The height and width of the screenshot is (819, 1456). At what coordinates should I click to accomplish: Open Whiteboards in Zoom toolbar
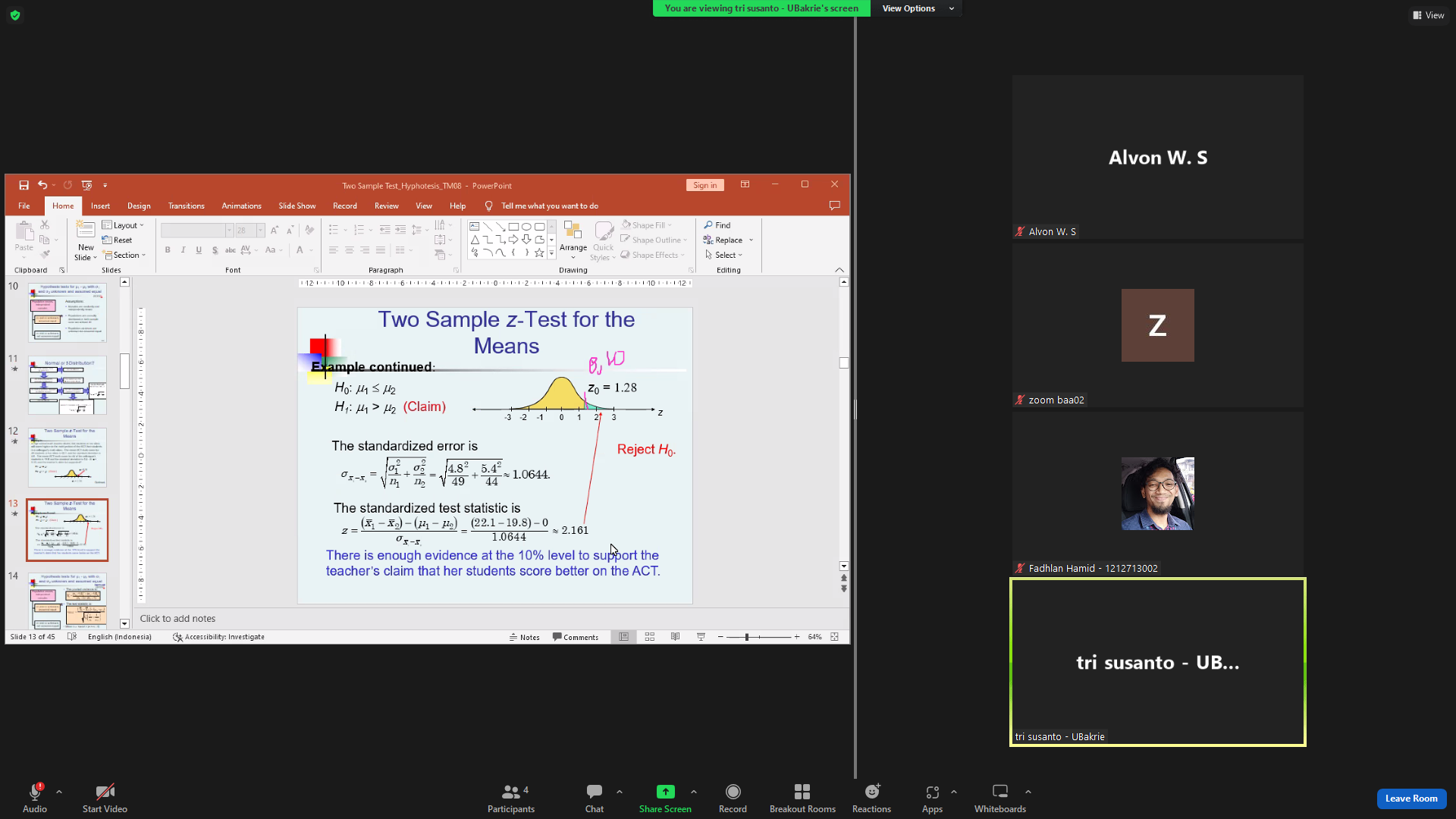click(1000, 798)
